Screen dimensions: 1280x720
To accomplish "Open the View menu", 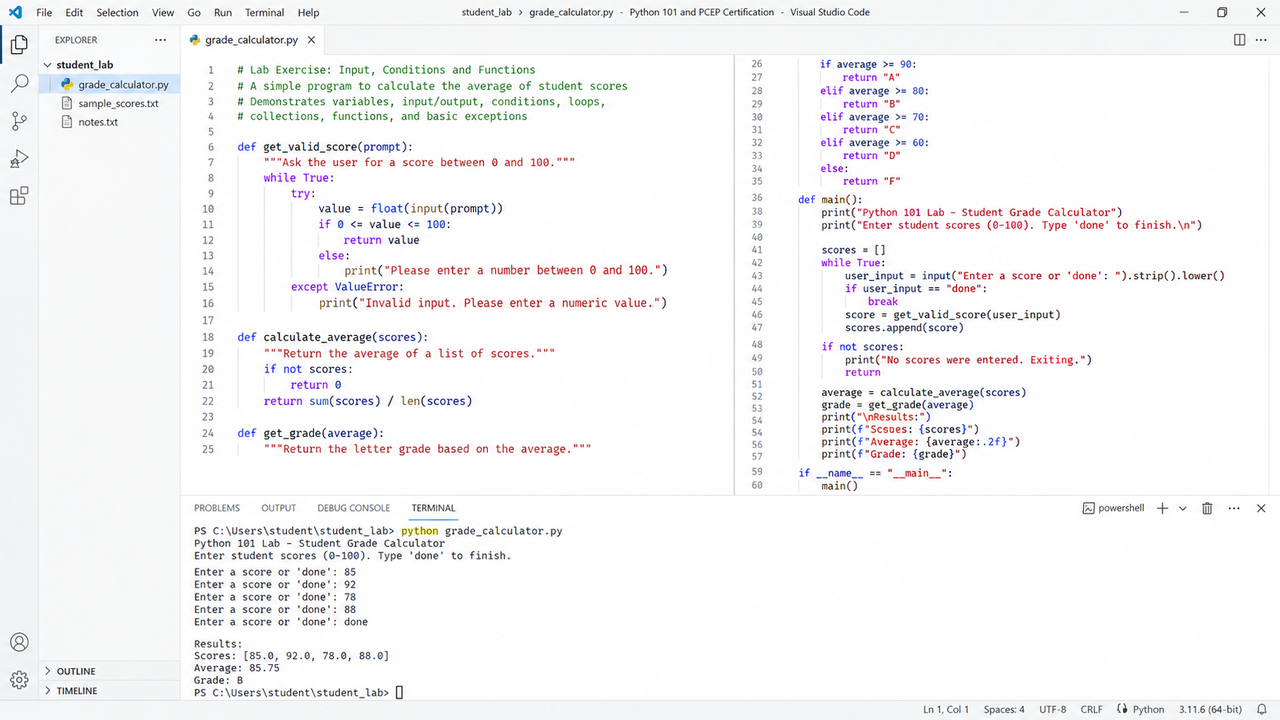I will click(x=163, y=12).
